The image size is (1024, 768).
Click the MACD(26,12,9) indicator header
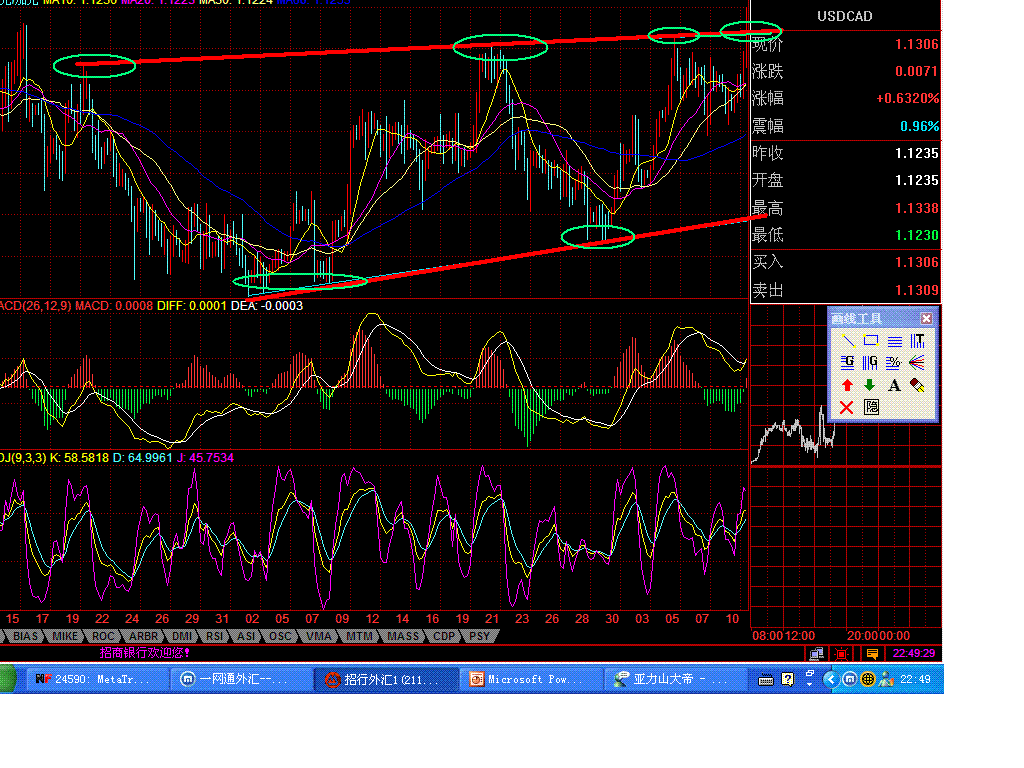point(36,306)
